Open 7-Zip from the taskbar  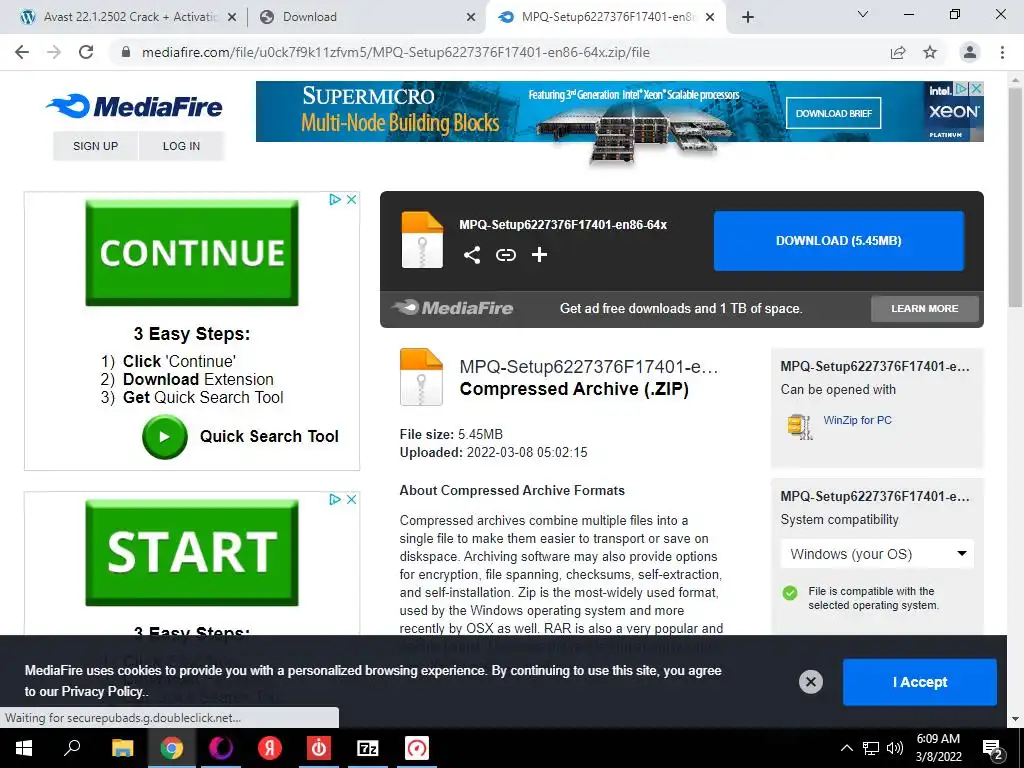pos(368,748)
